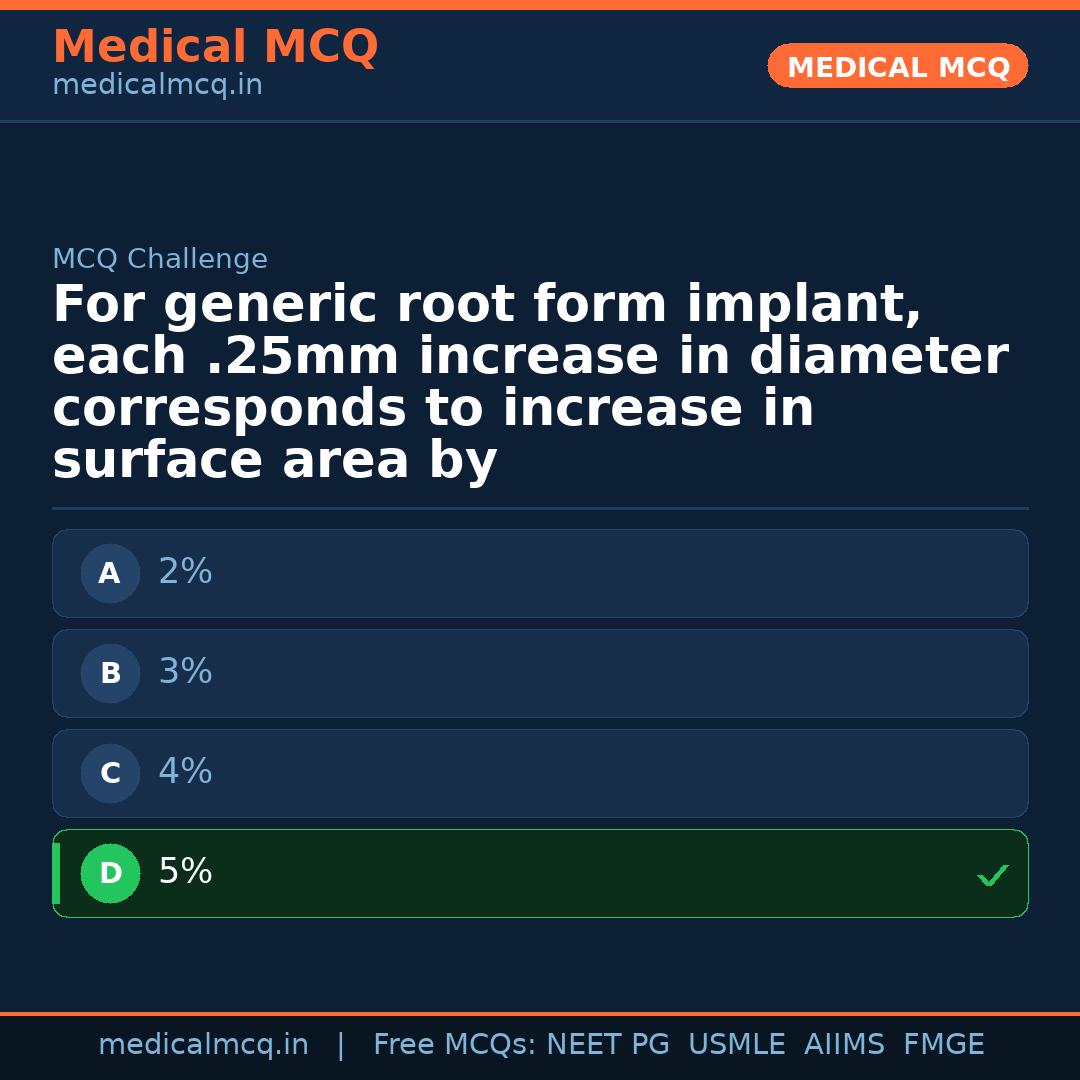Choose the "4%" answer text
Screen dimensions: 1080x1080
click(x=185, y=772)
